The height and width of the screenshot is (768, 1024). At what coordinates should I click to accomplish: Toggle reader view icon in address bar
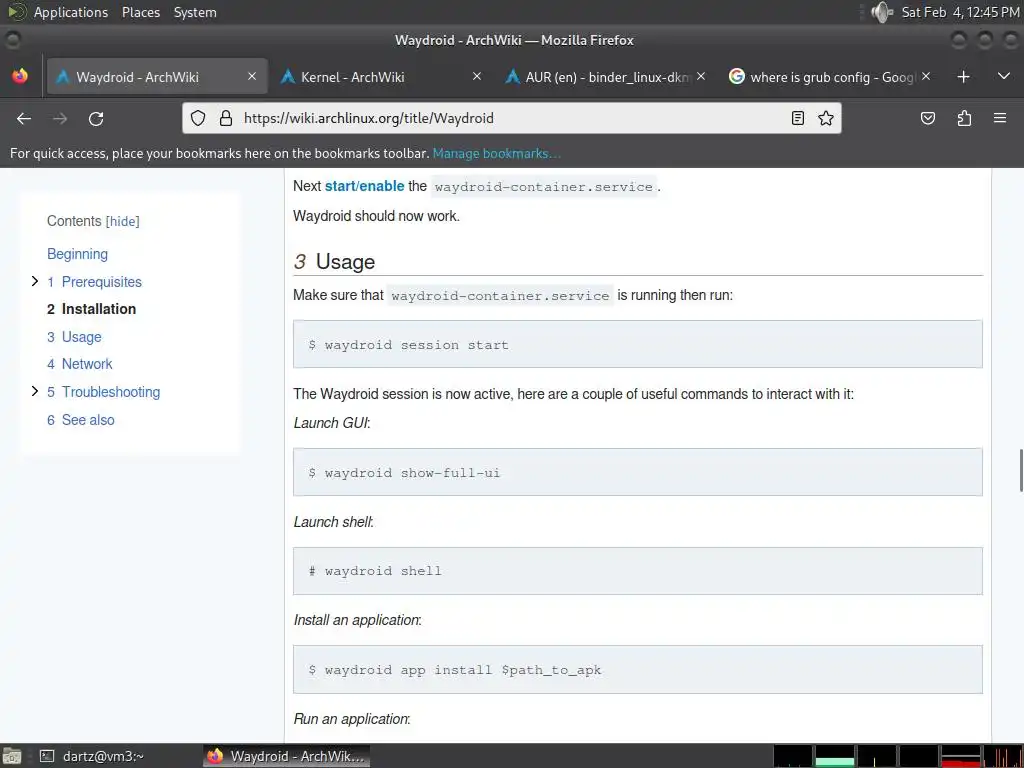(797, 118)
